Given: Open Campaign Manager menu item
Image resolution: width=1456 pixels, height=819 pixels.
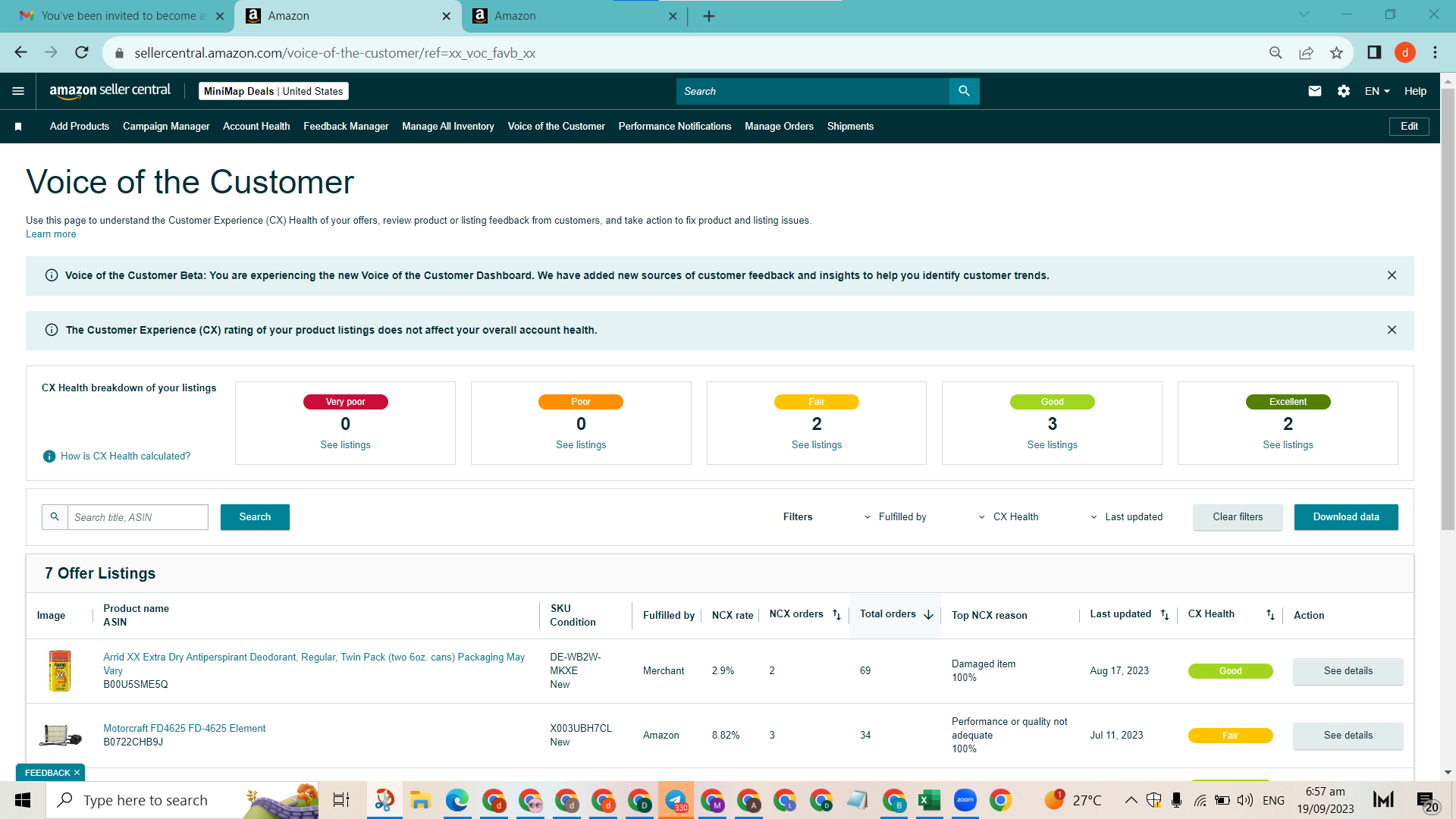Looking at the screenshot, I should coord(166,127).
